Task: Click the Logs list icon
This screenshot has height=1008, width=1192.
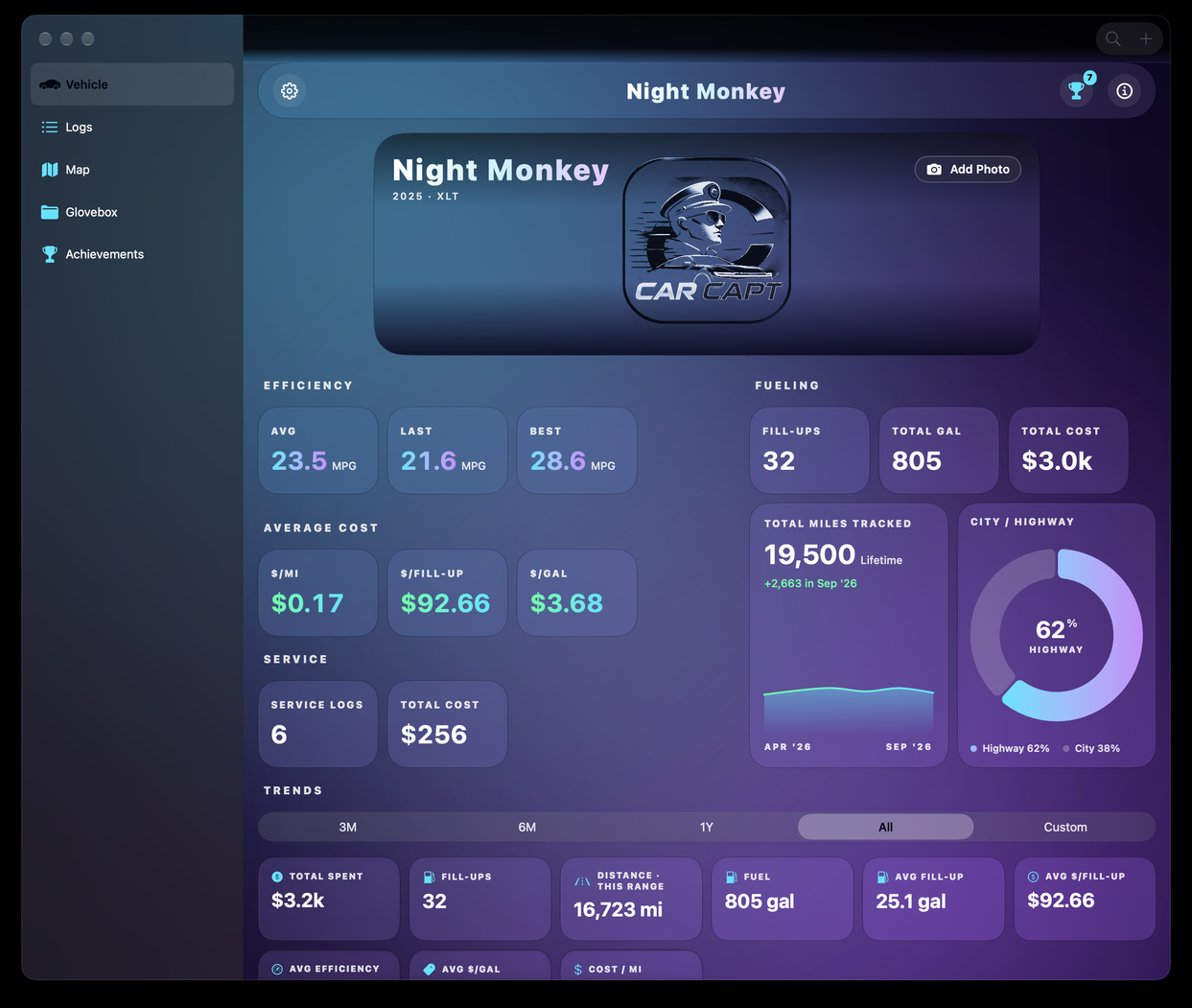Action: pyautogui.click(x=50, y=127)
